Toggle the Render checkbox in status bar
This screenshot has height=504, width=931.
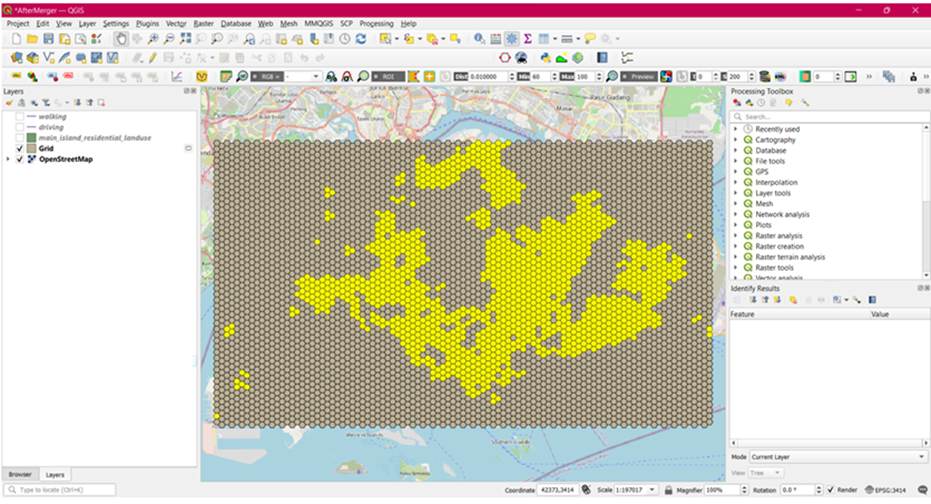point(831,490)
